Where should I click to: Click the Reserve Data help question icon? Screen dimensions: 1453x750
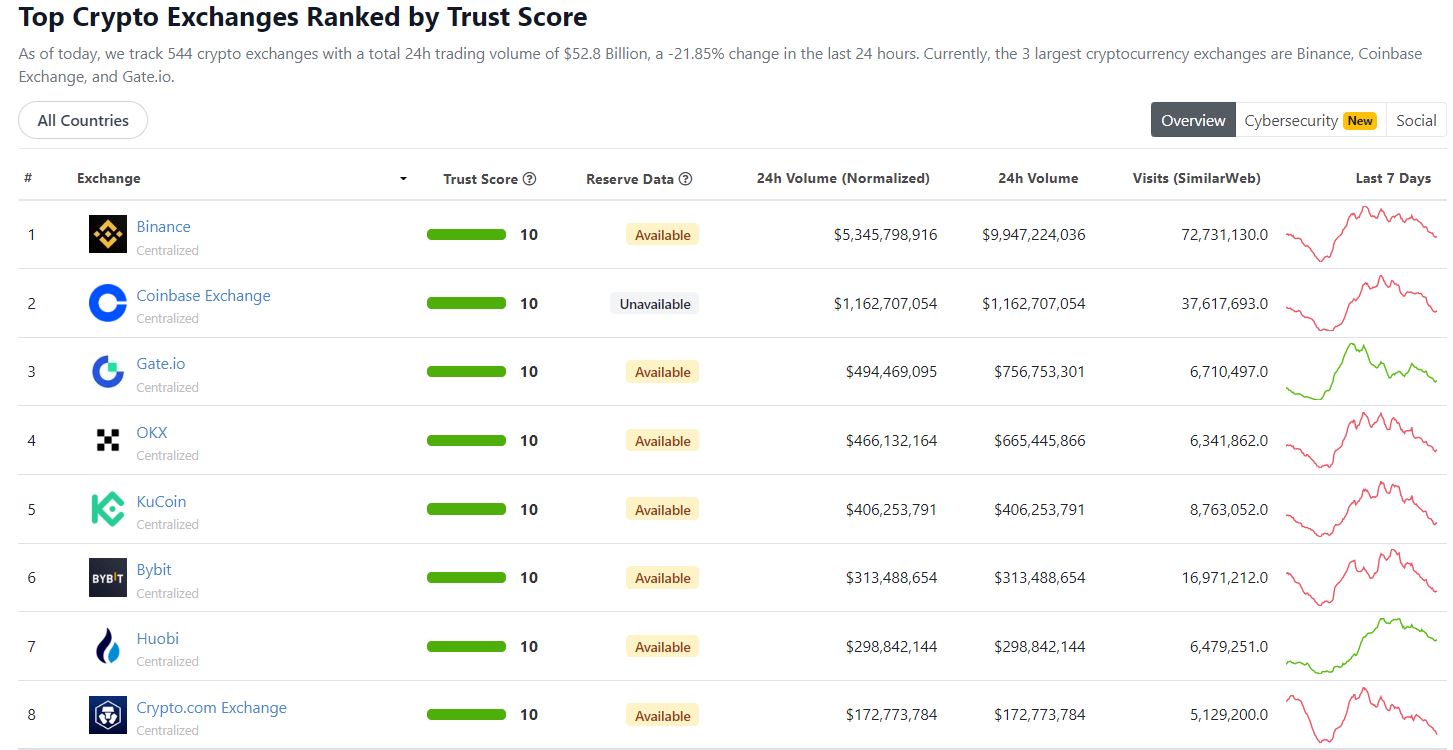[x=685, y=179]
